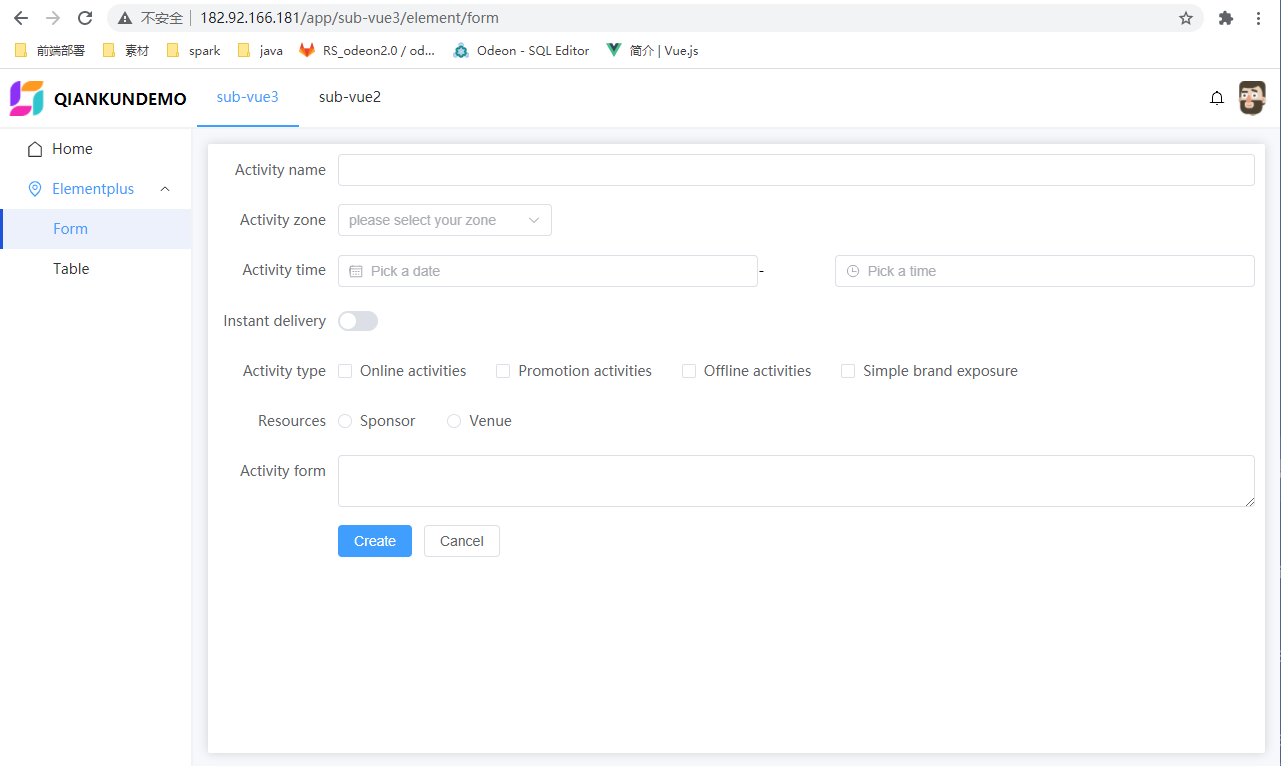
Task: Click the browser forward arrow
Action: (53, 18)
